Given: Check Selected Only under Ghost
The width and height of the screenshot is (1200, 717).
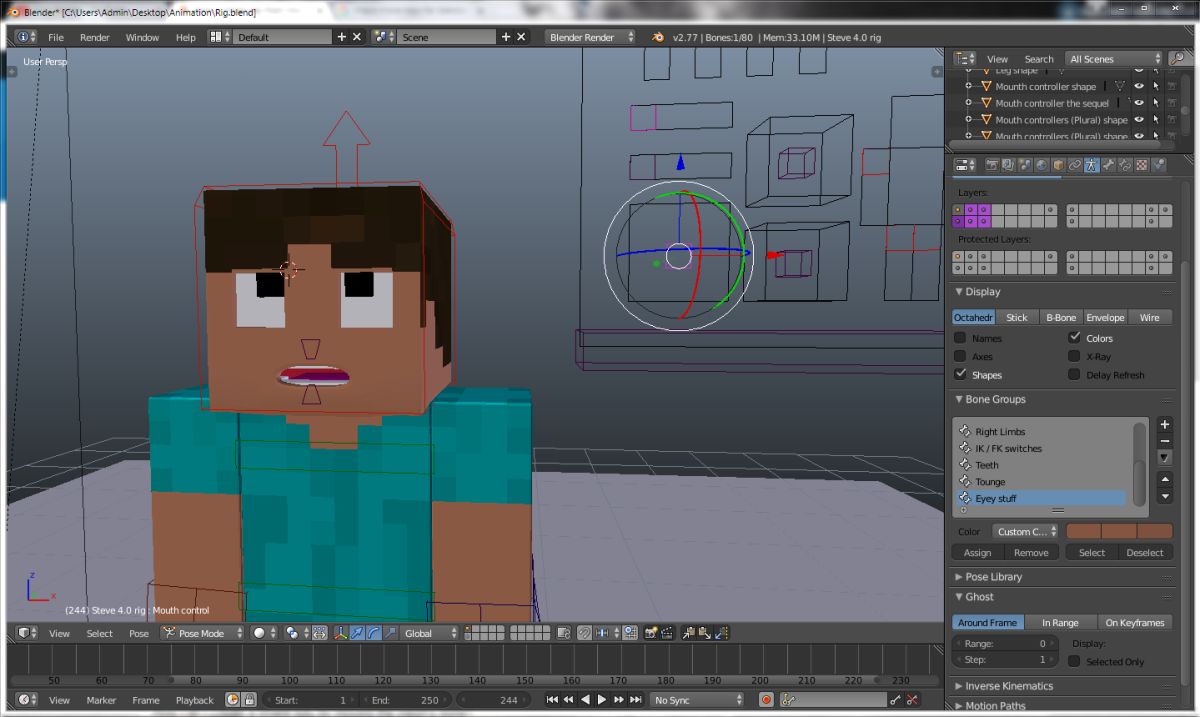Looking at the screenshot, I should [1074, 661].
